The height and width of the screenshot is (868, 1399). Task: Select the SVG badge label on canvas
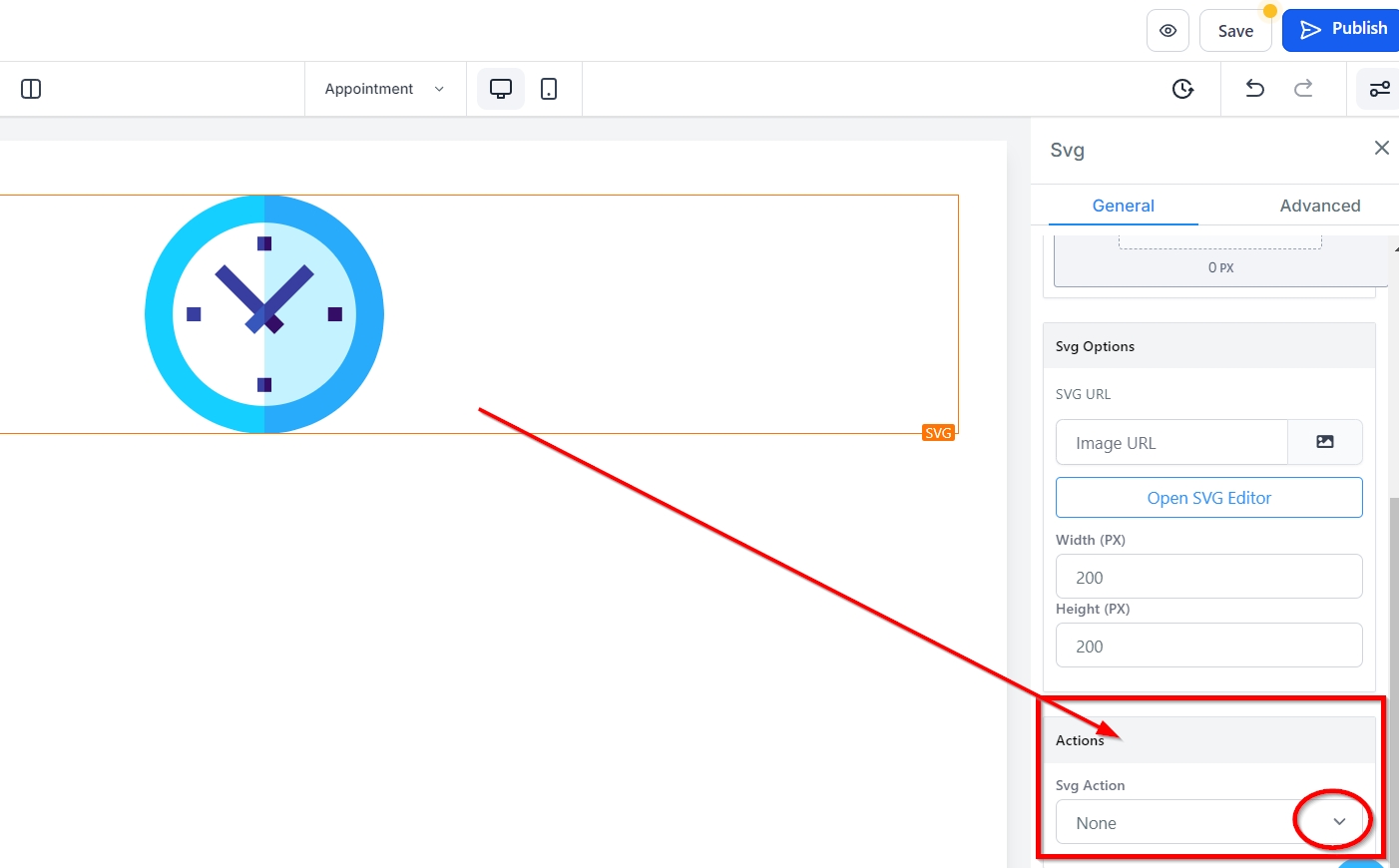pos(938,433)
